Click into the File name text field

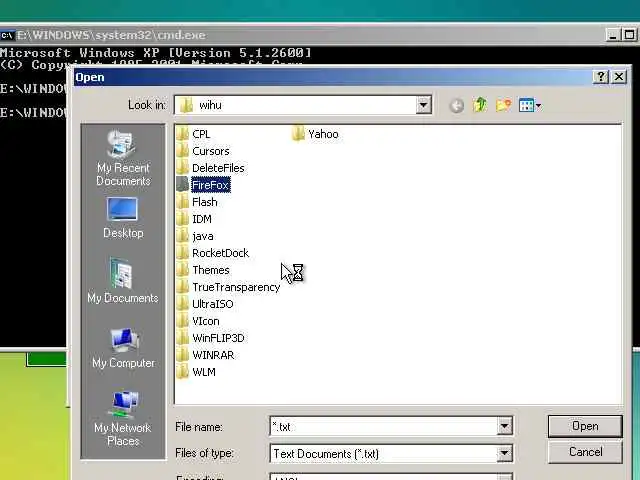pyautogui.click(x=384, y=427)
